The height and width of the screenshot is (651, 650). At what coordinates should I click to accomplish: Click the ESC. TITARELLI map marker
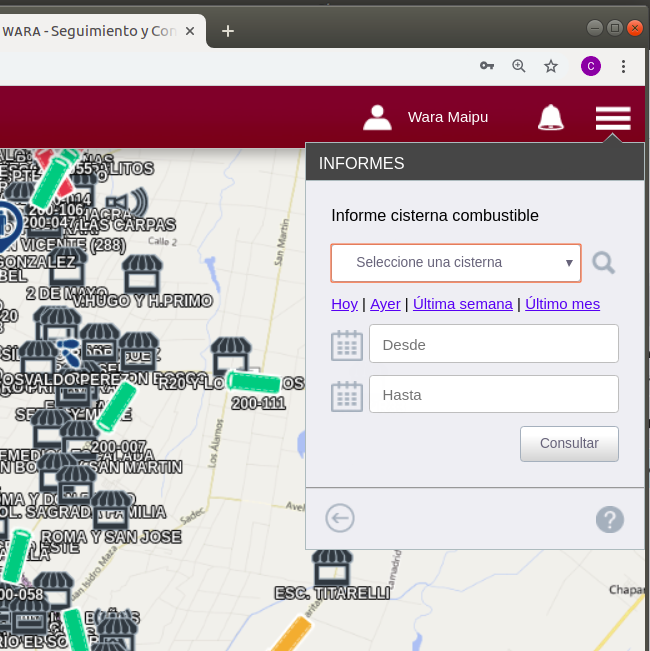tap(332, 569)
